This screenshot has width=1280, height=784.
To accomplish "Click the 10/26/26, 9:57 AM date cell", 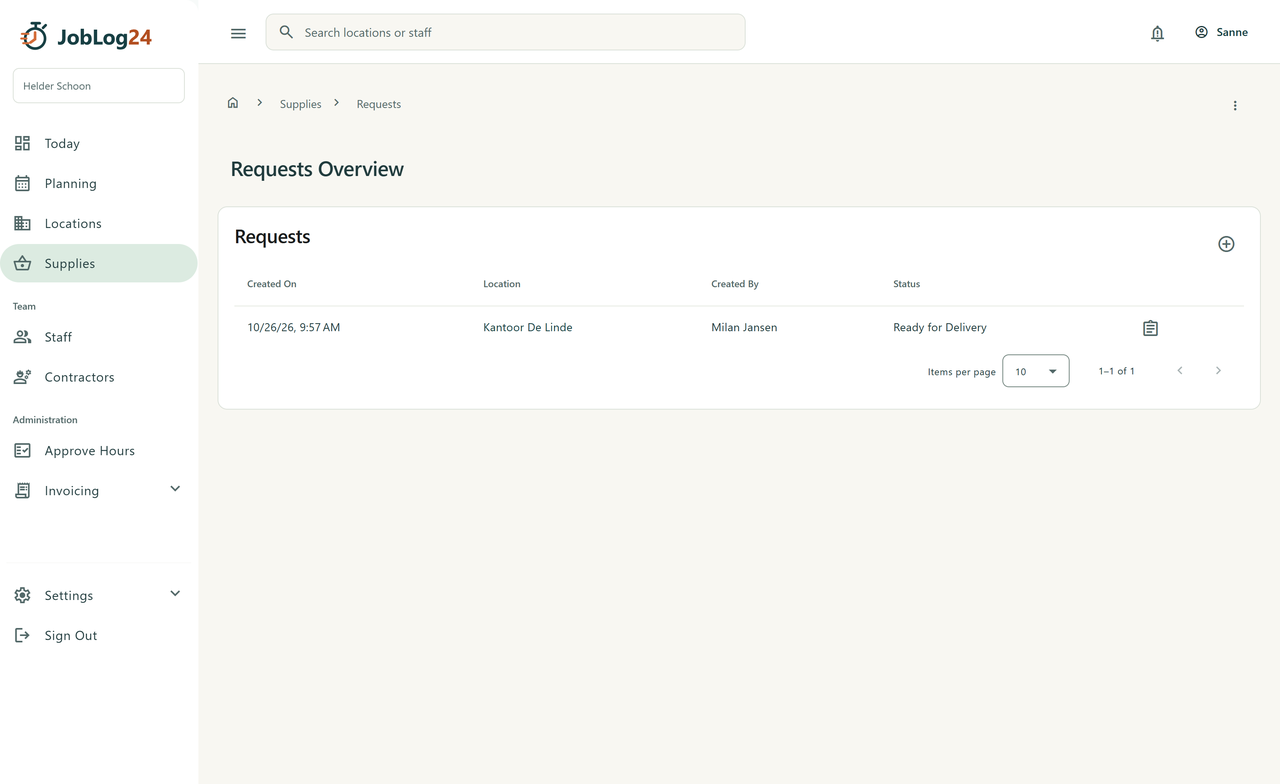I will coord(294,327).
